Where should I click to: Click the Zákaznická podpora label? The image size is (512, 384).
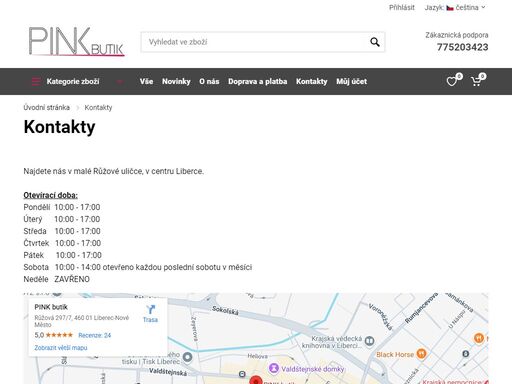pyautogui.click(x=457, y=35)
